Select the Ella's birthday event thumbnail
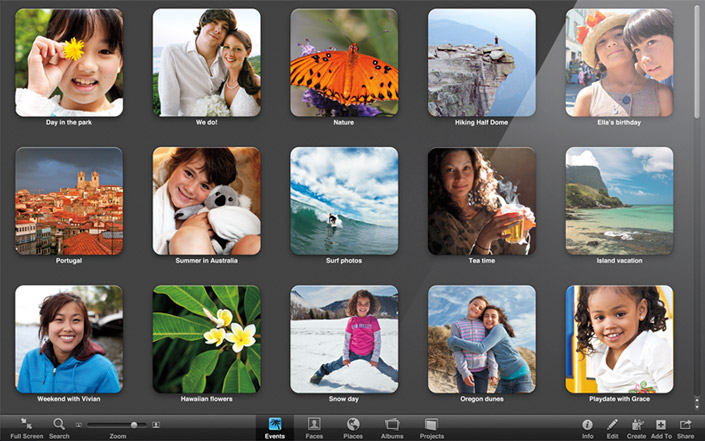The image size is (705, 441). click(x=619, y=62)
